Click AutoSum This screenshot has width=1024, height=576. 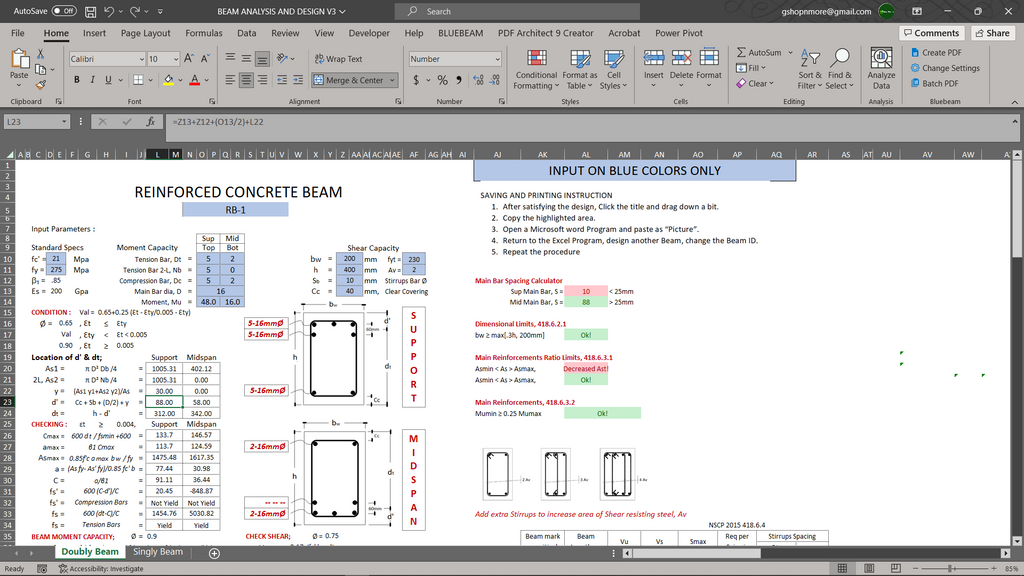click(x=758, y=52)
